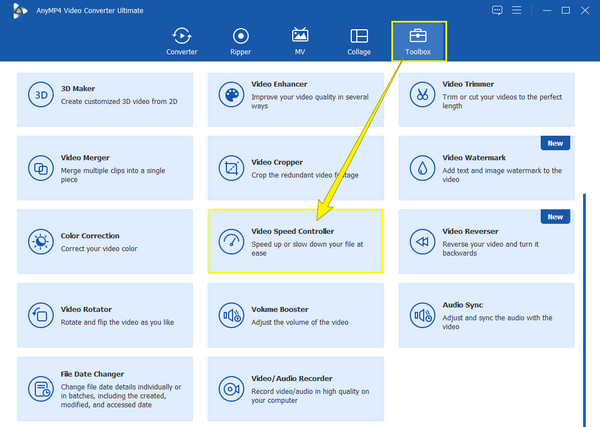Click 'Reverse your video and turn it backwards'

click(491, 249)
